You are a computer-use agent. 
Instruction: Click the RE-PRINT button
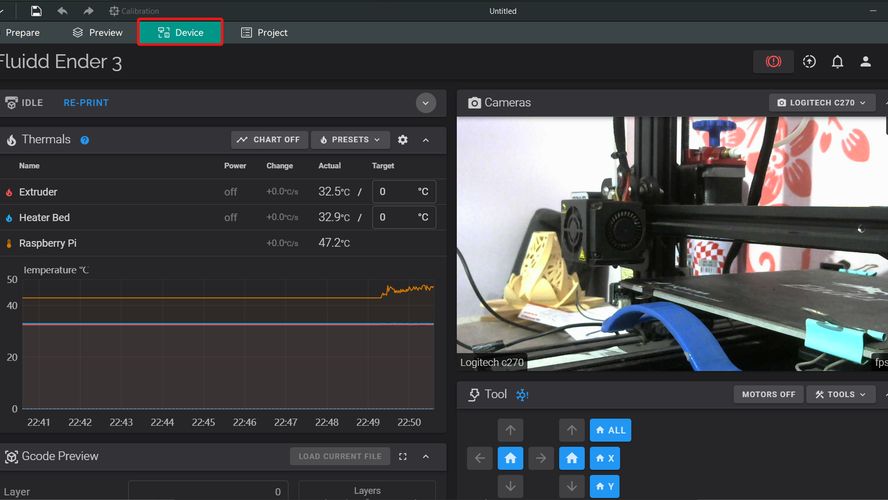(x=86, y=102)
